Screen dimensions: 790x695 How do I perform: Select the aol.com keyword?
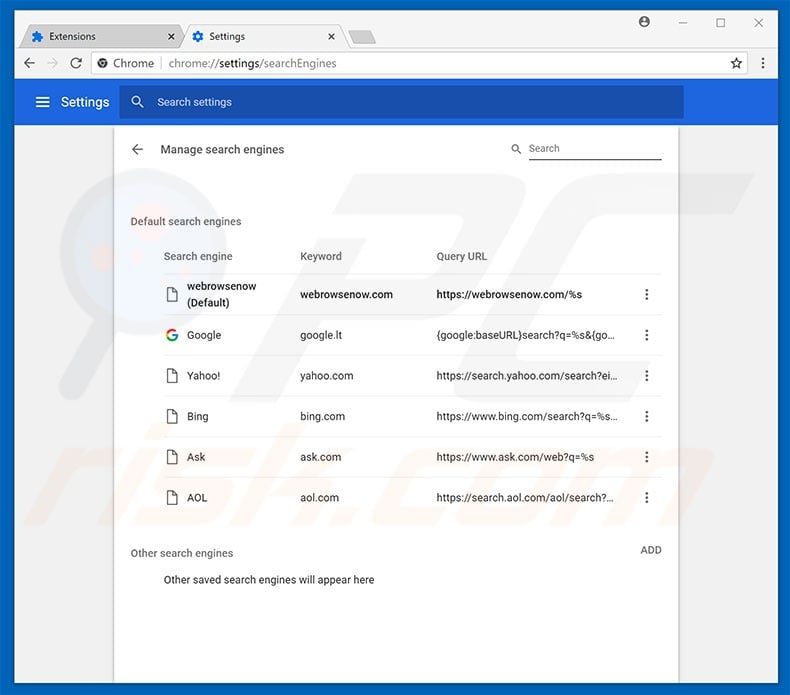click(319, 497)
